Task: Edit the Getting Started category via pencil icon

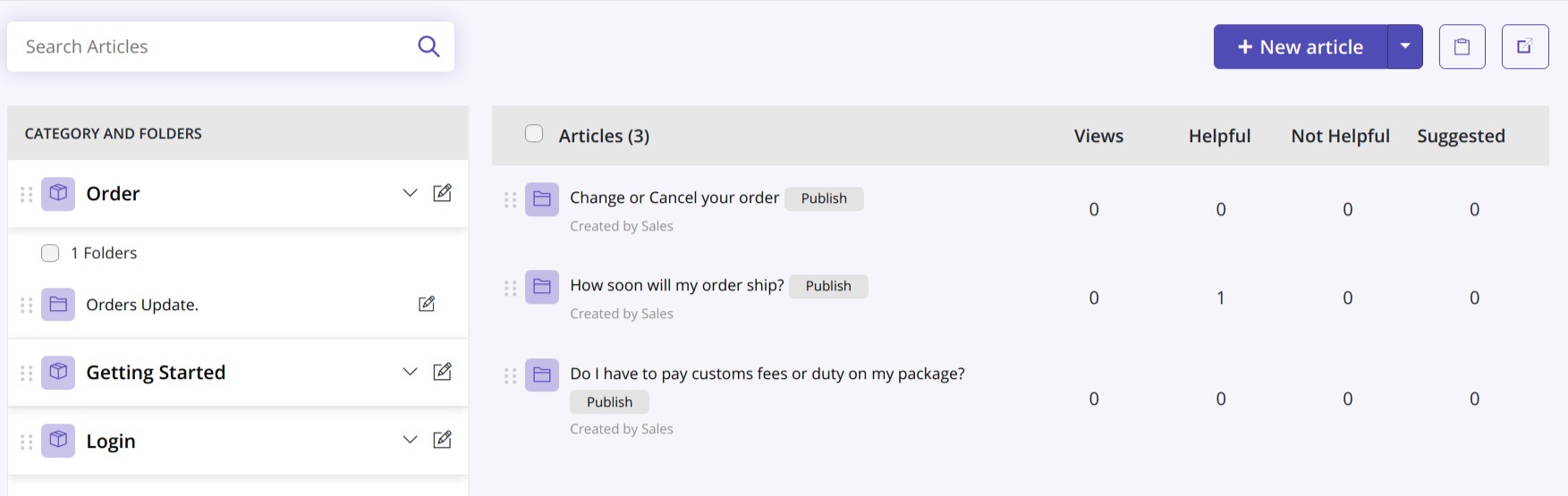Action: point(442,372)
